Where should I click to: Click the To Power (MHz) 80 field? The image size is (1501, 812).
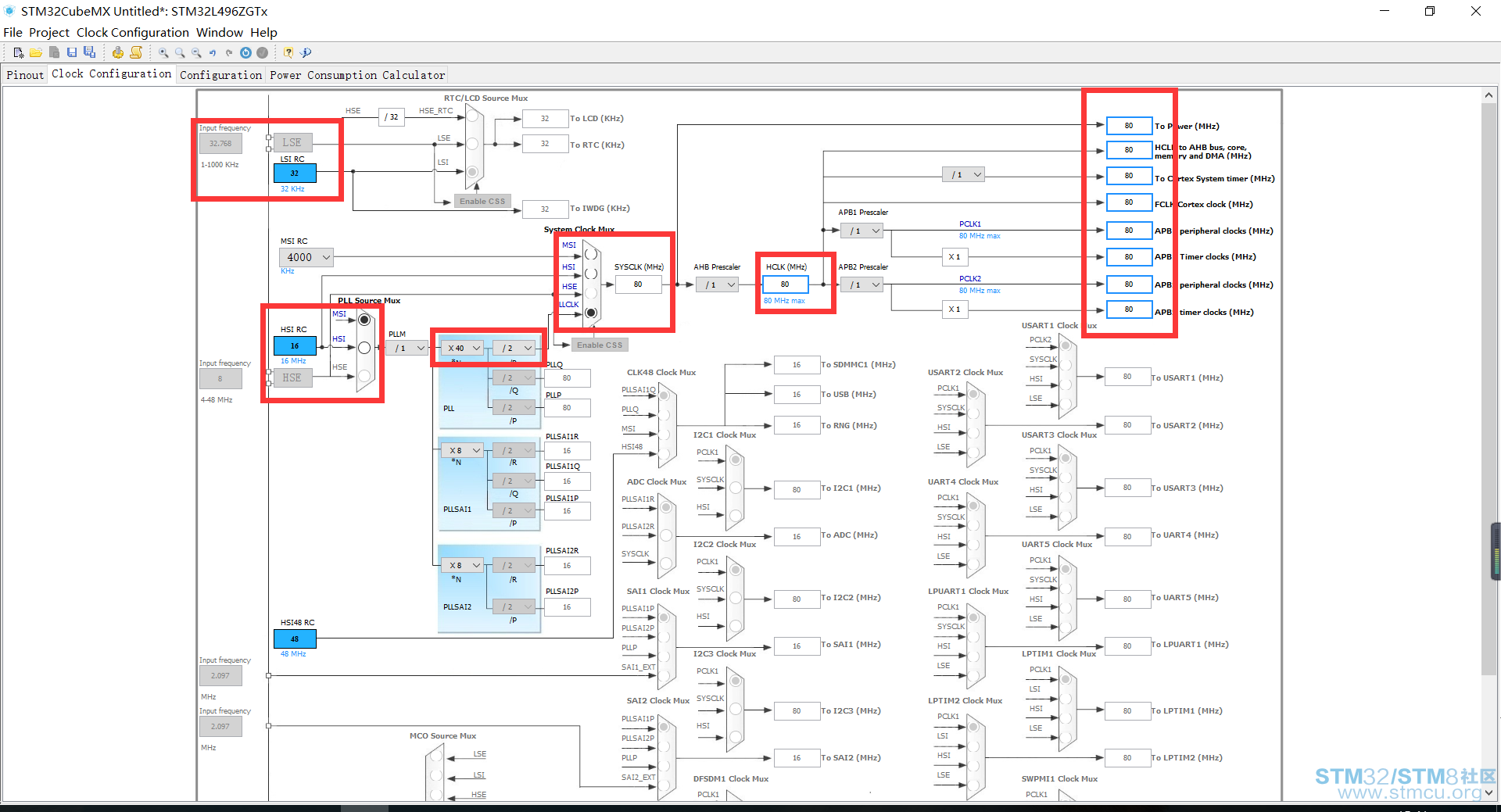[x=1129, y=126]
